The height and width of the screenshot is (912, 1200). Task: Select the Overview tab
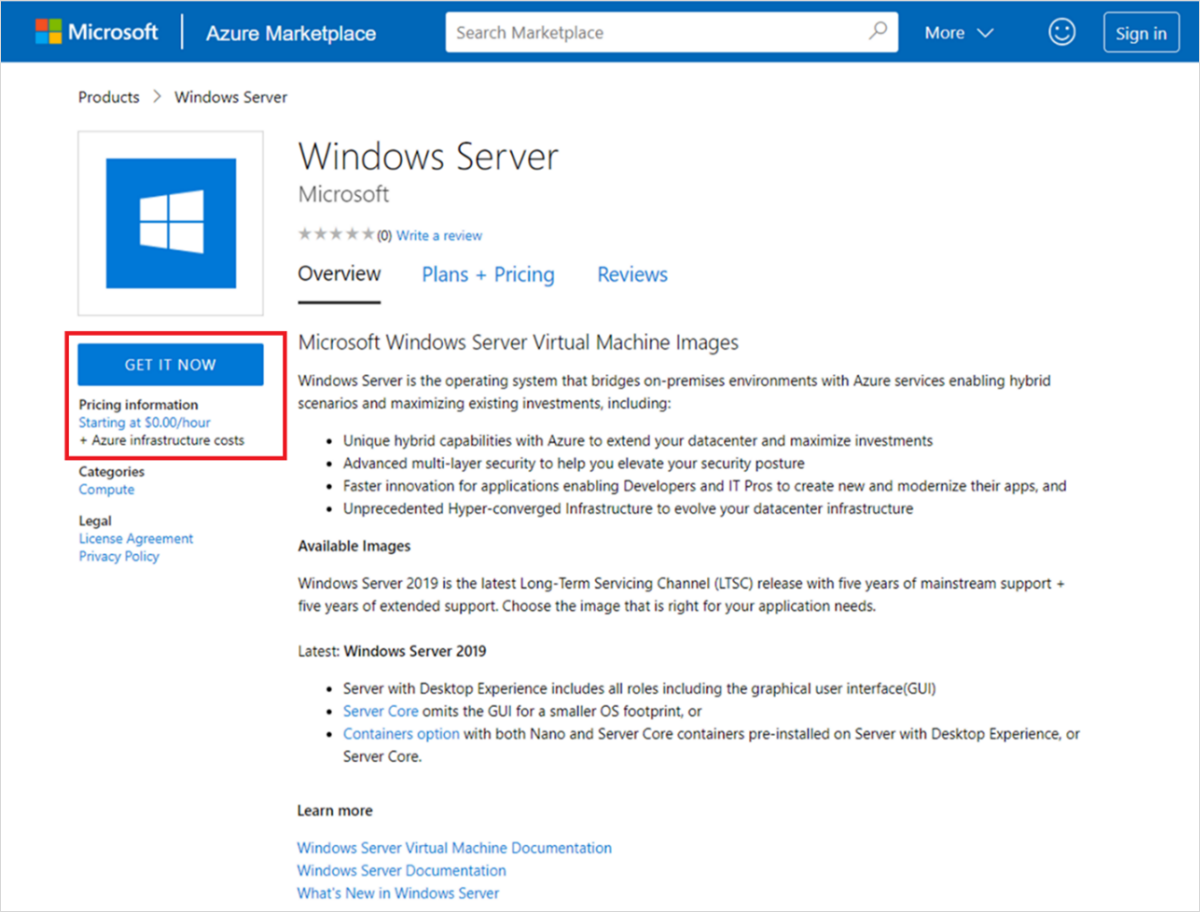coord(338,274)
